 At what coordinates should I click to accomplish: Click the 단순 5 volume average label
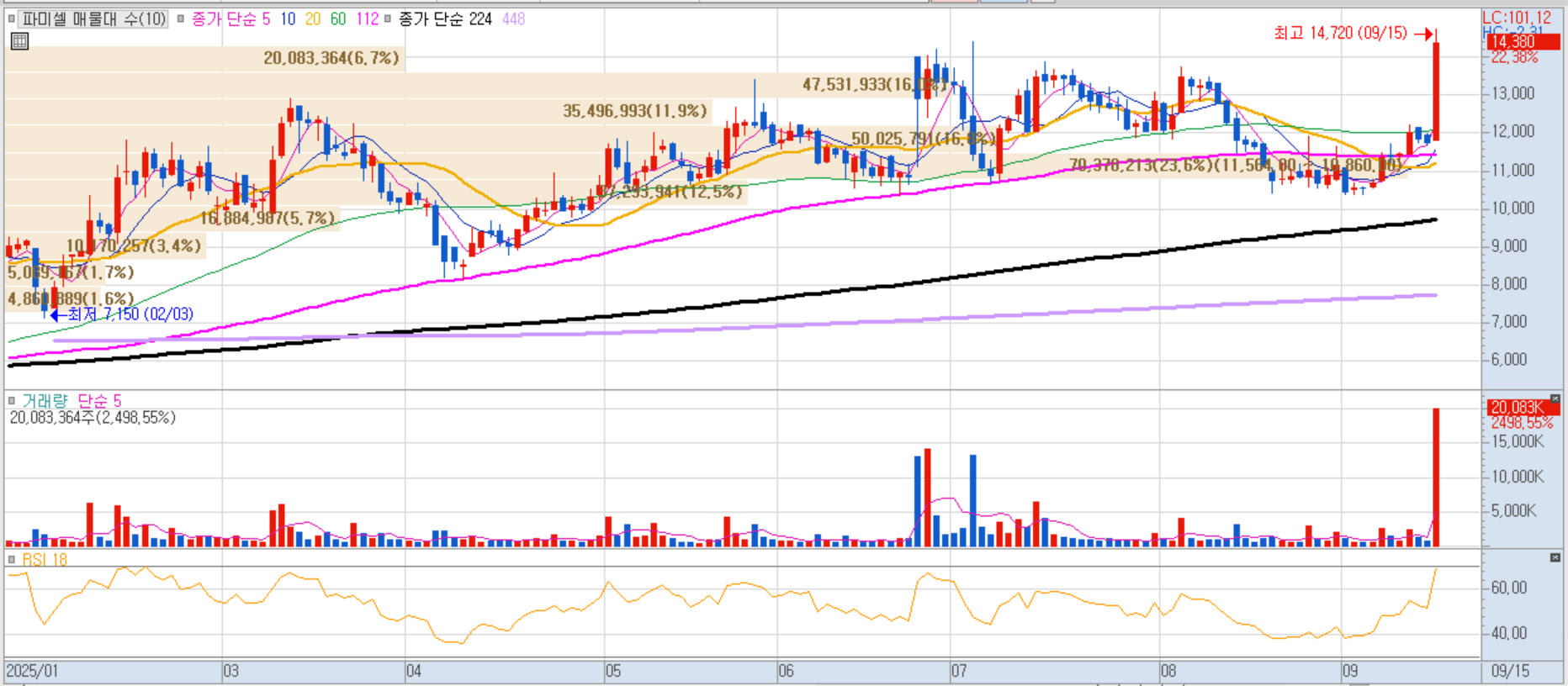[x=99, y=401]
